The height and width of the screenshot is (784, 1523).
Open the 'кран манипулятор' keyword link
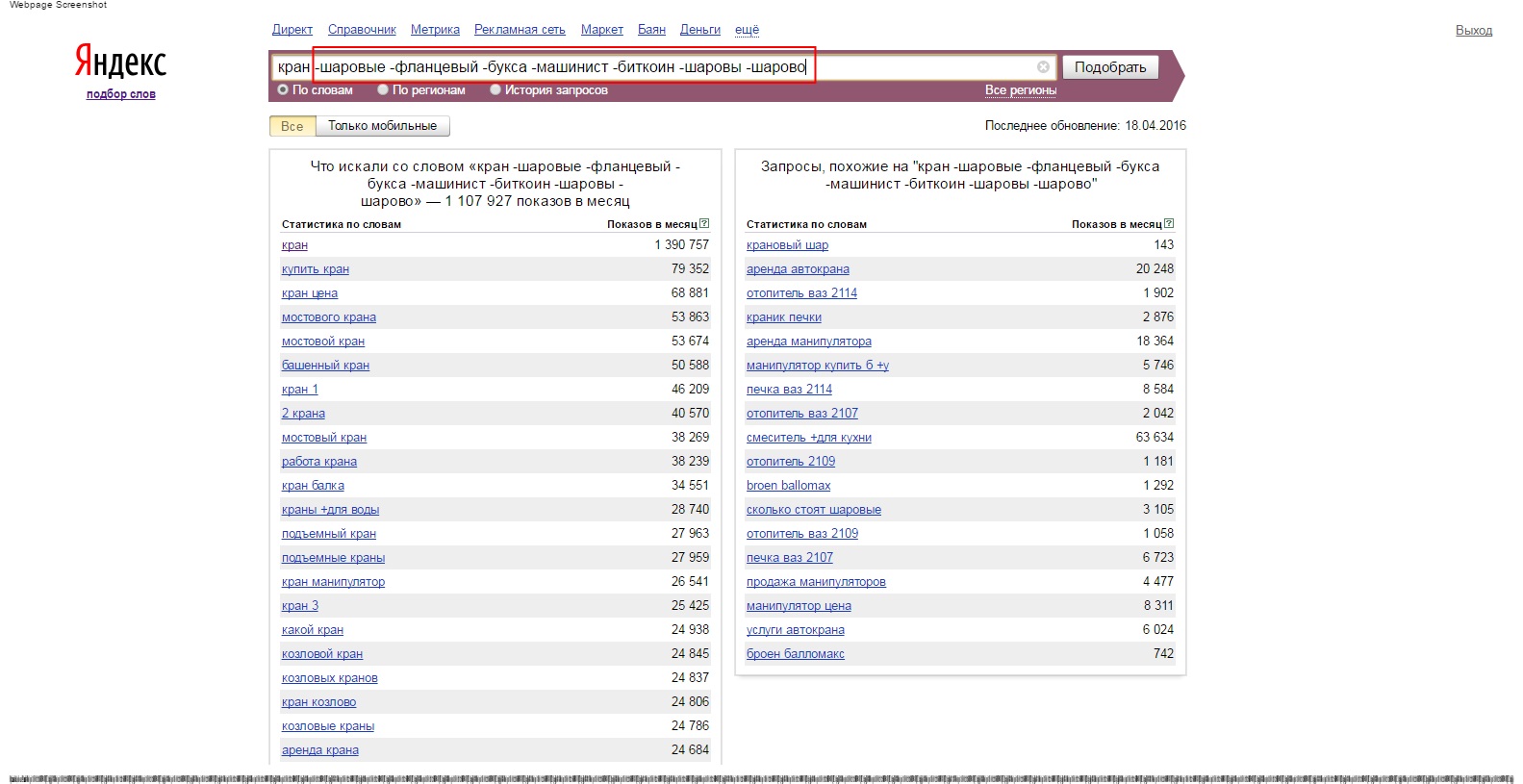(333, 582)
